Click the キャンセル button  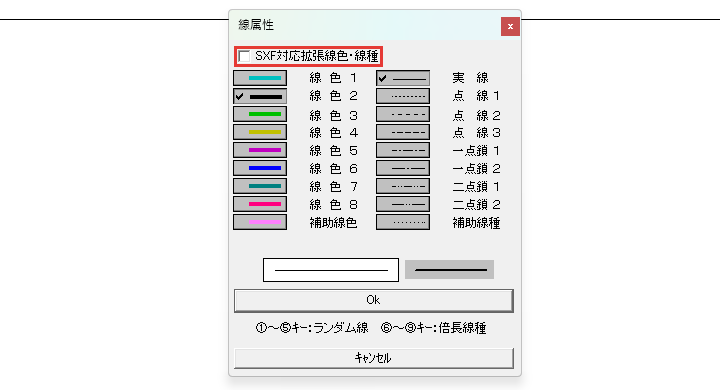374,358
